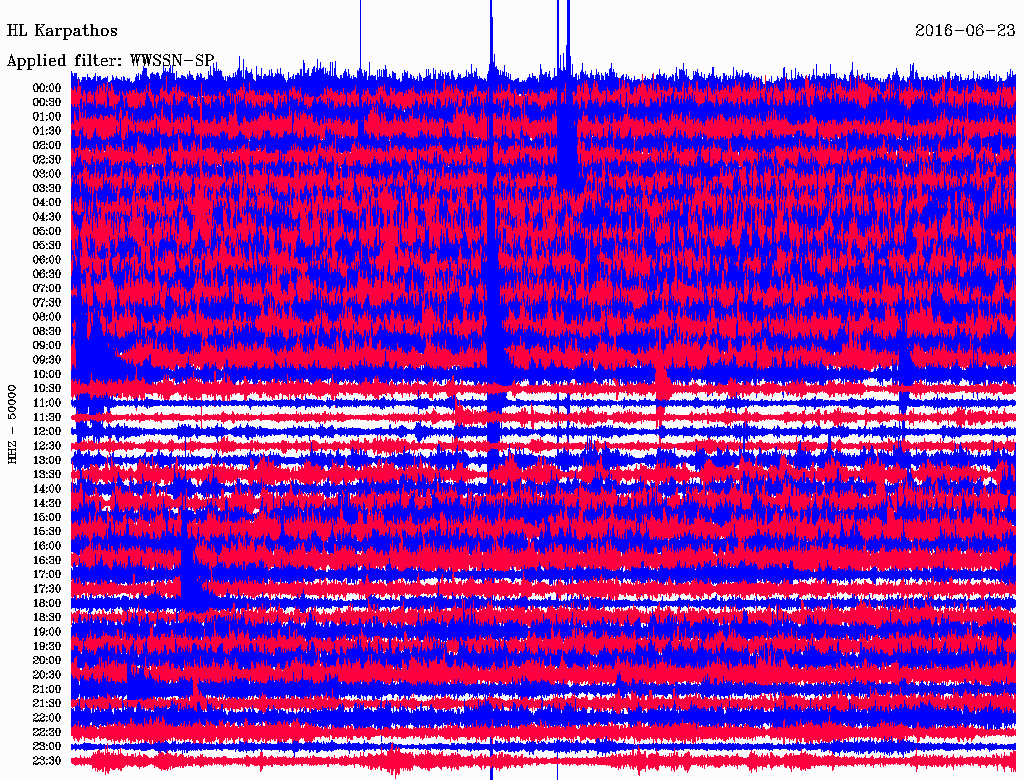Select the 08:00 time label
1024x780 pixels.
pyautogui.click(x=47, y=317)
